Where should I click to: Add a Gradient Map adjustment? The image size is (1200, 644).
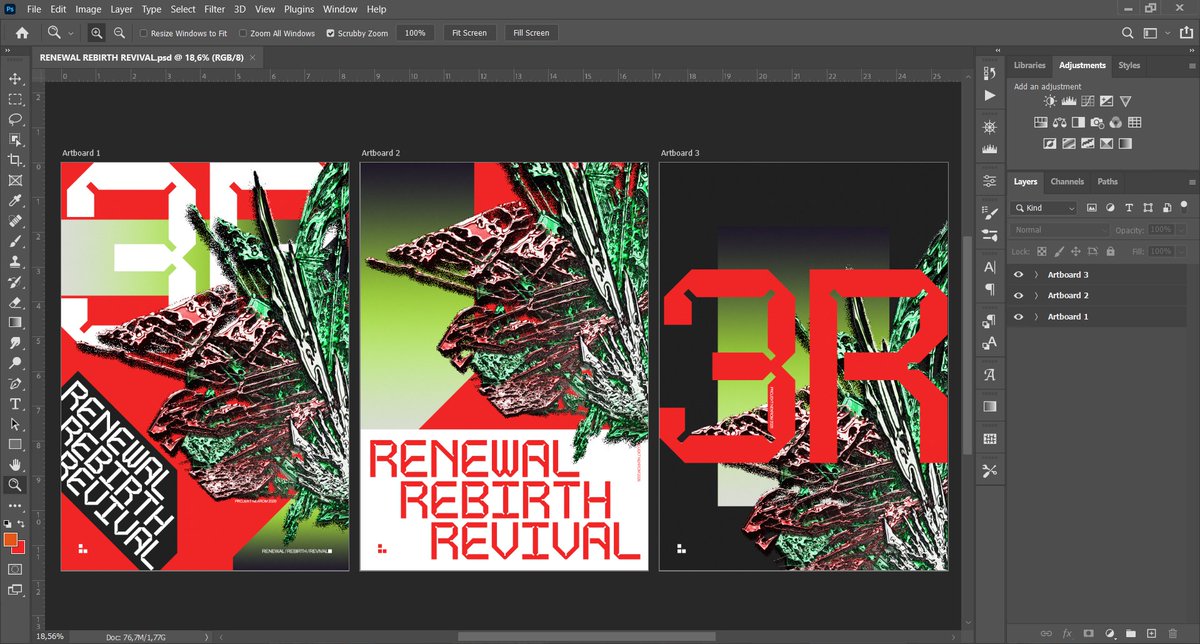point(1125,143)
